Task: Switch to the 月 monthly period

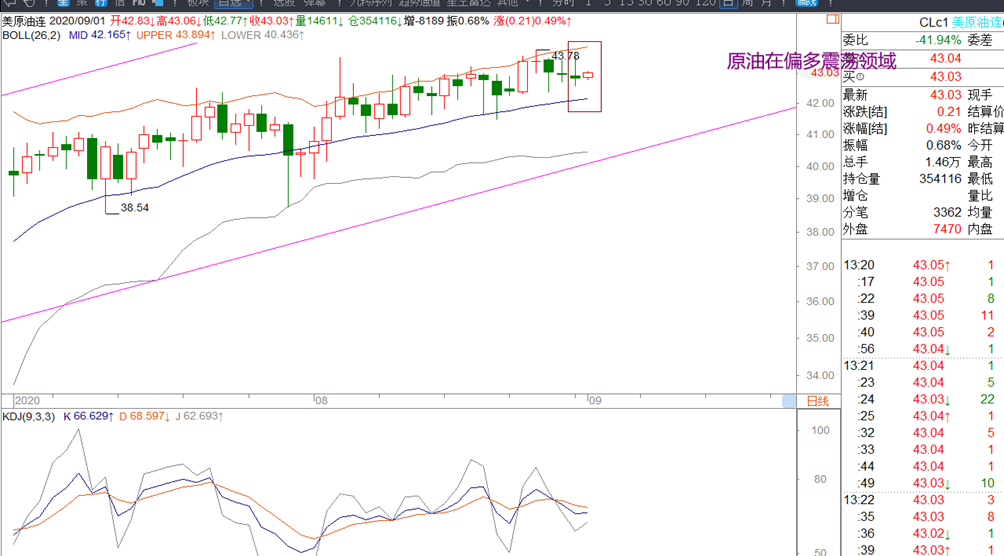Action: (x=766, y=3)
